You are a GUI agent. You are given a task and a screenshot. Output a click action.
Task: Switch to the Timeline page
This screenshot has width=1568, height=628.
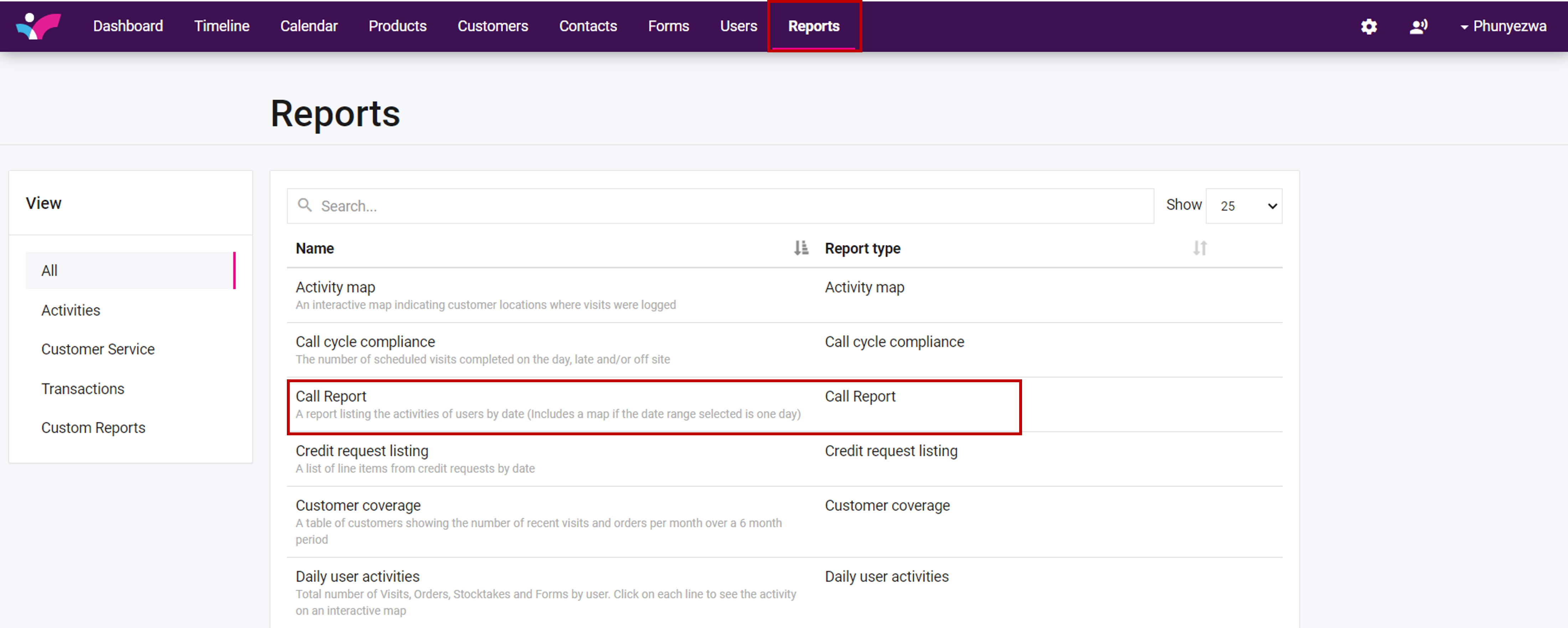[222, 26]
